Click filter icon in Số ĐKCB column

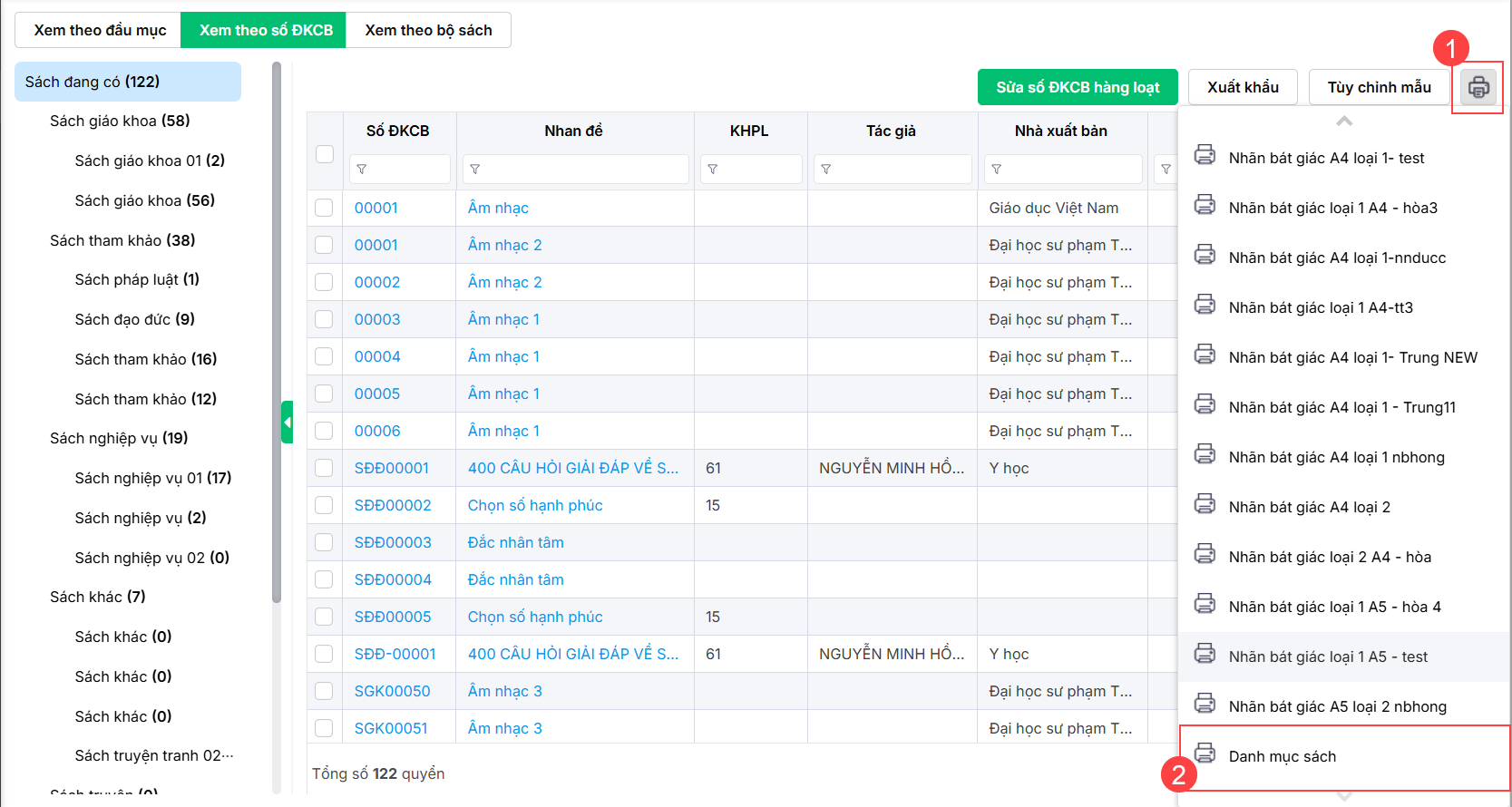pos(362,170)
